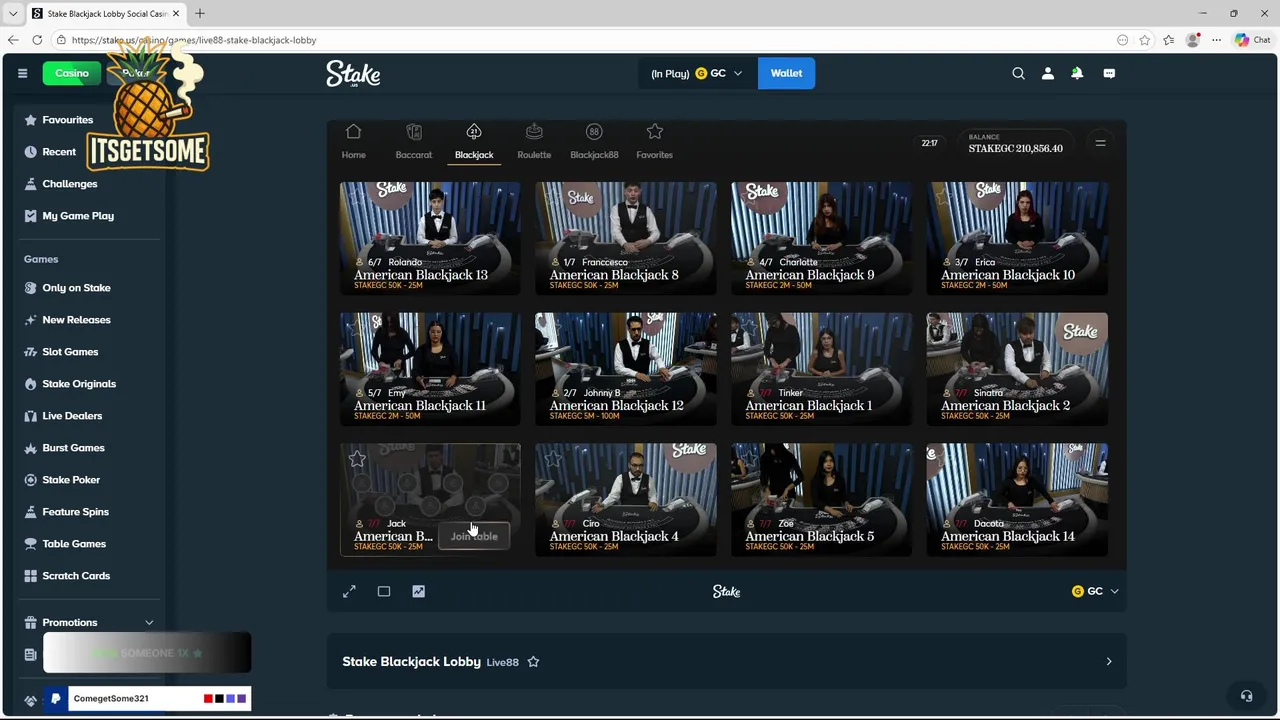The width and height of the screenshot is (1280, 720).
Task: Open the GC currency selector below lobby
Action: tap(1095, 592)
